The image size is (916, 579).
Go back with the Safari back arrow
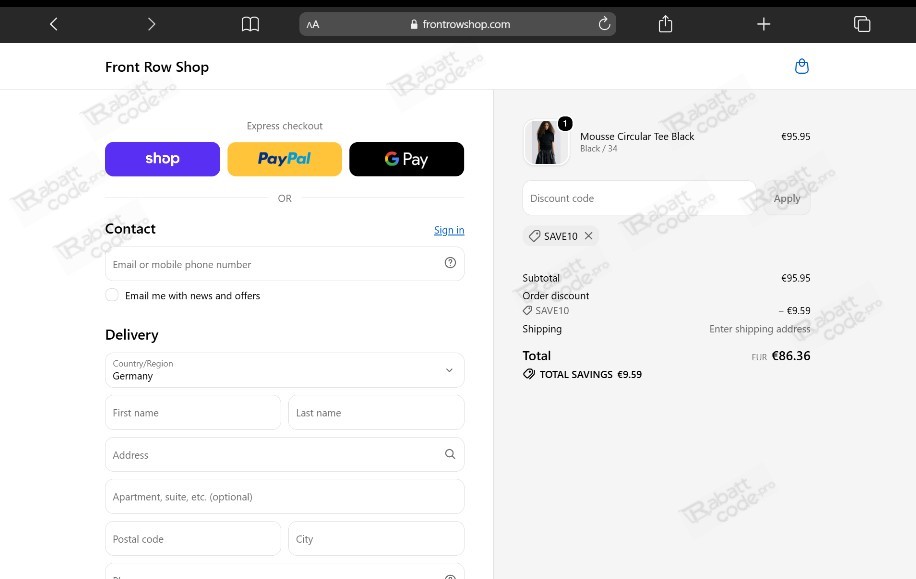pos(54,24)
